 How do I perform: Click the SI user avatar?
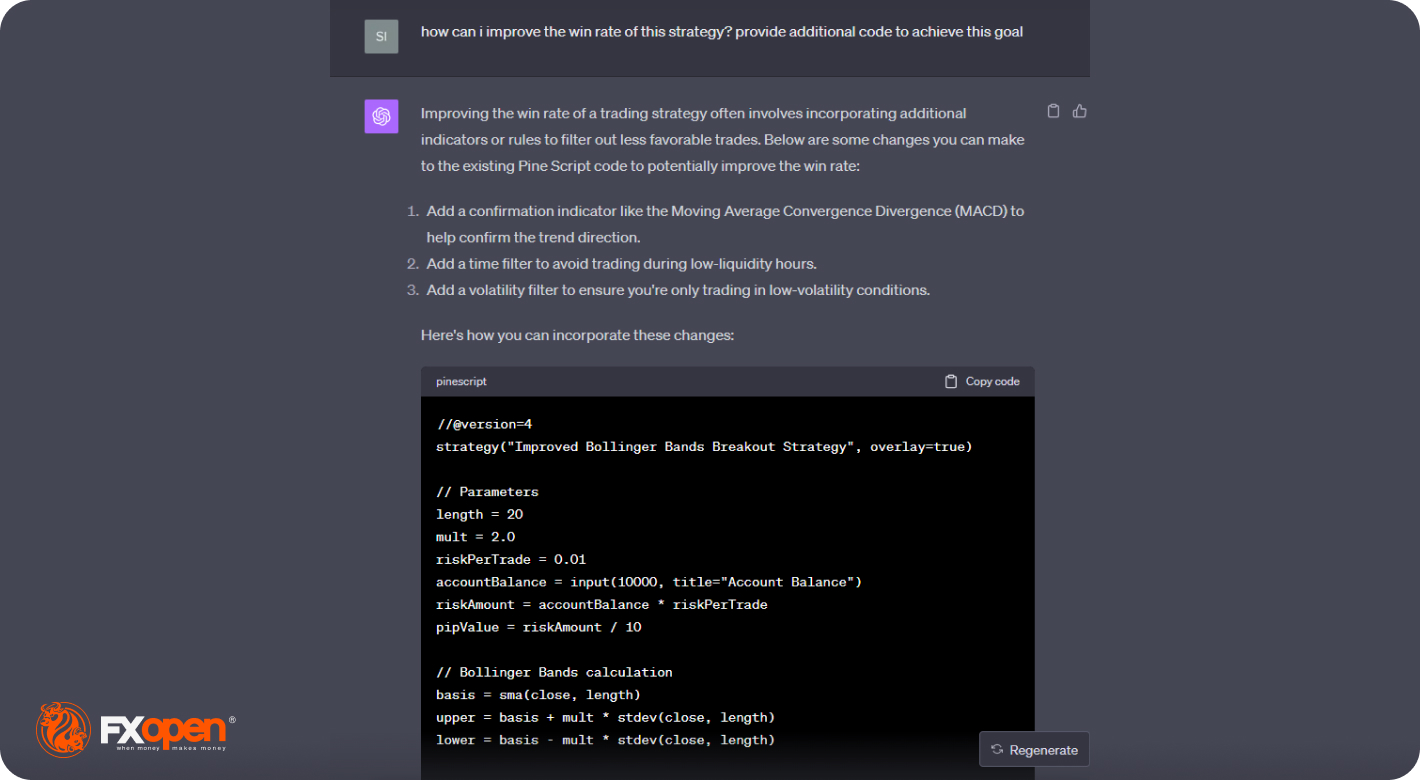click(381, 37)
